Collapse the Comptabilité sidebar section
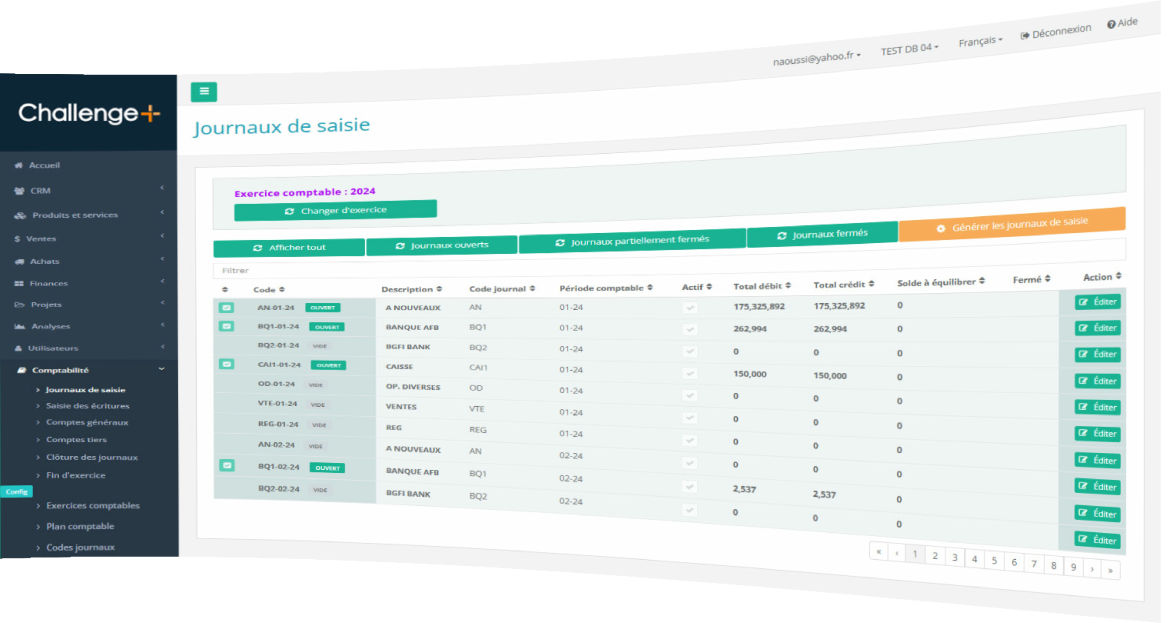 pyautogui.click(x=160, y=369)
